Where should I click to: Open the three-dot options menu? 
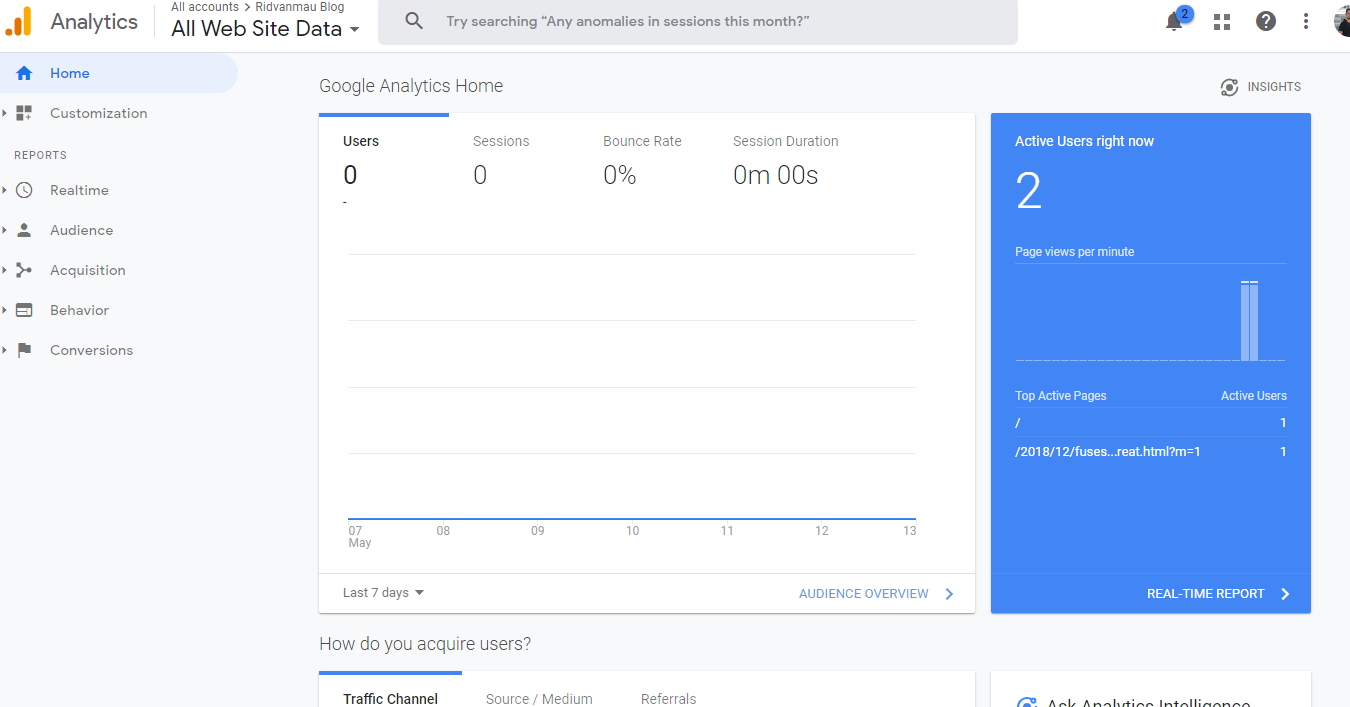1306,22
